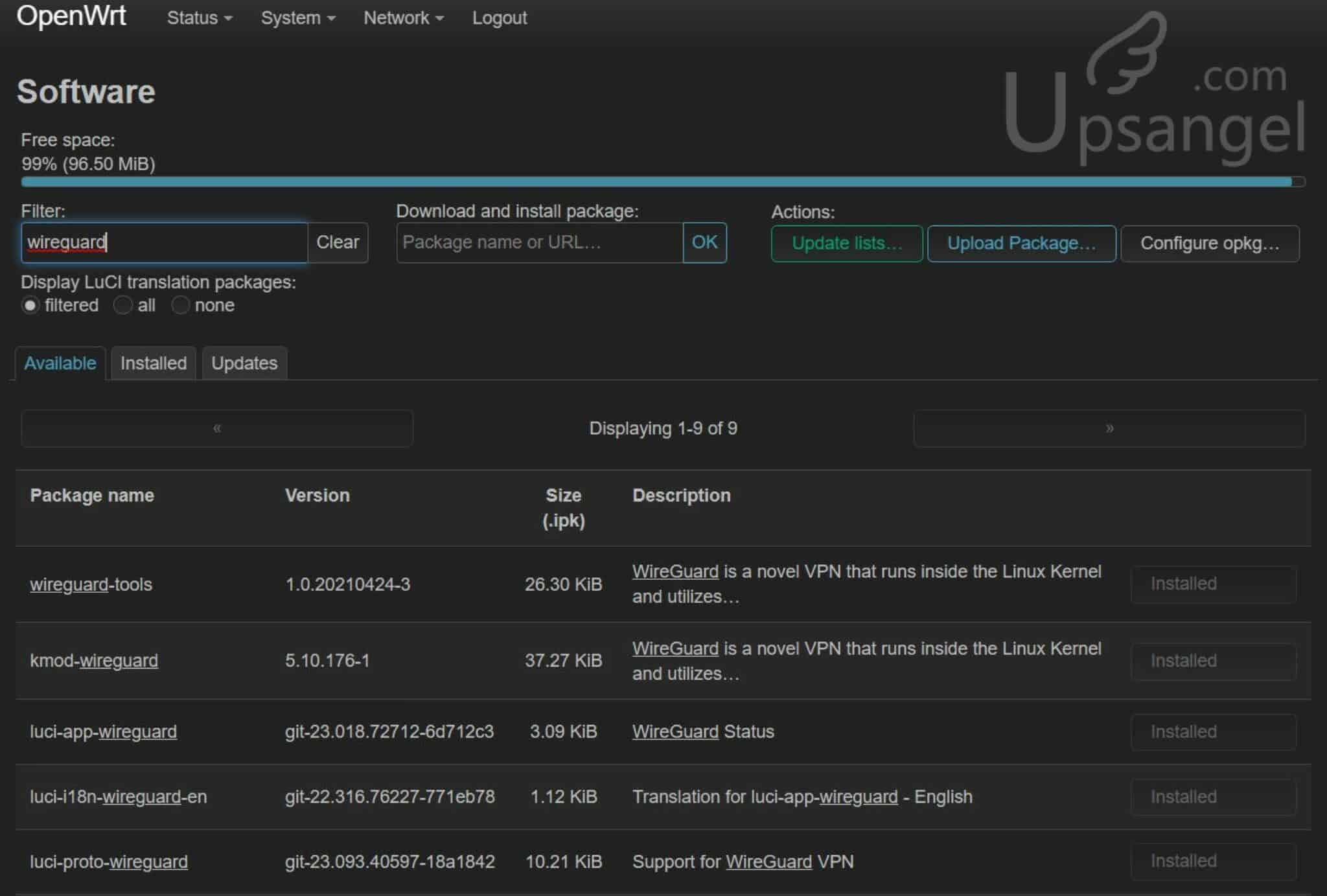
Task: Switch to the Installed tab
Action: pos(153,363)
